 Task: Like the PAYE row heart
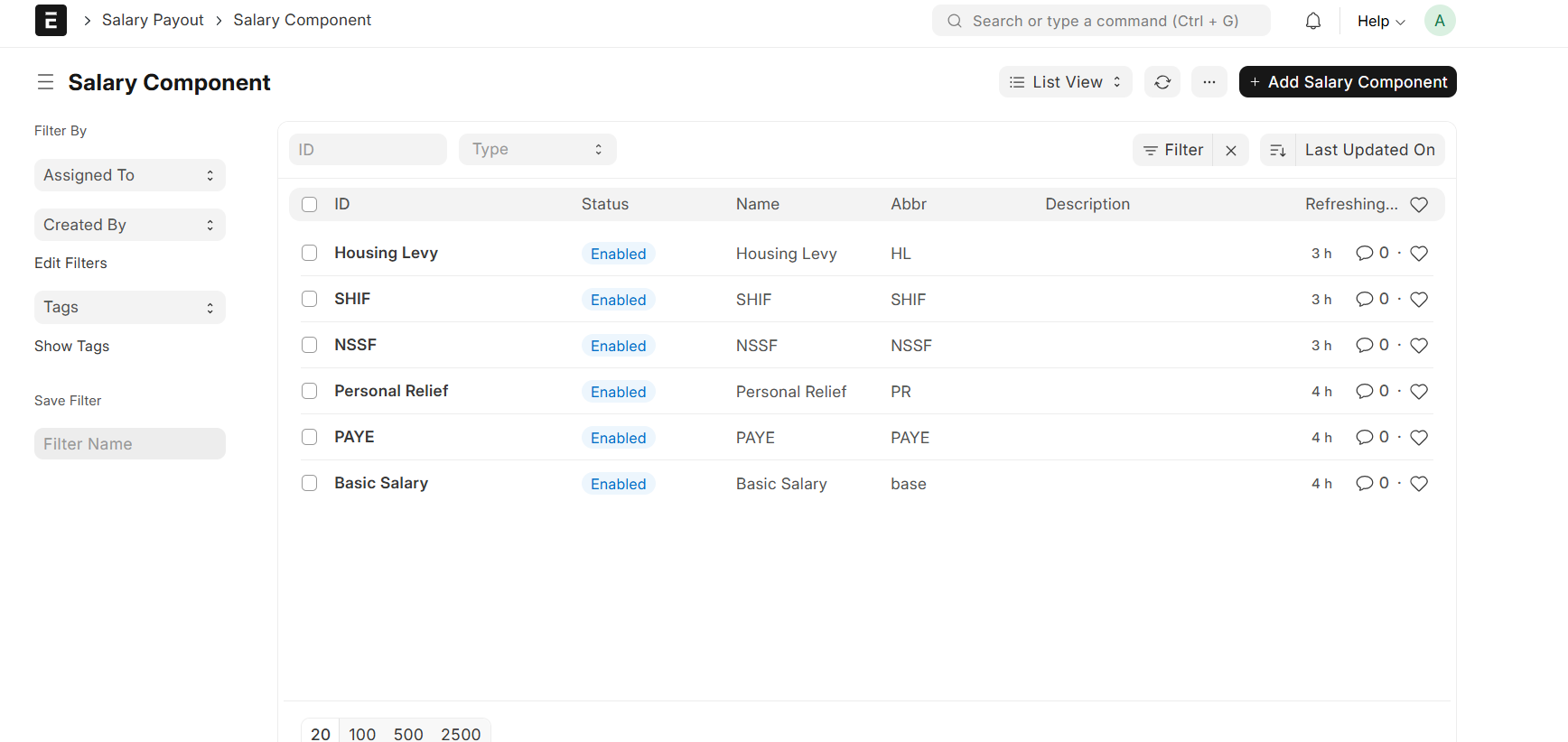click(x=1419, y=438)
